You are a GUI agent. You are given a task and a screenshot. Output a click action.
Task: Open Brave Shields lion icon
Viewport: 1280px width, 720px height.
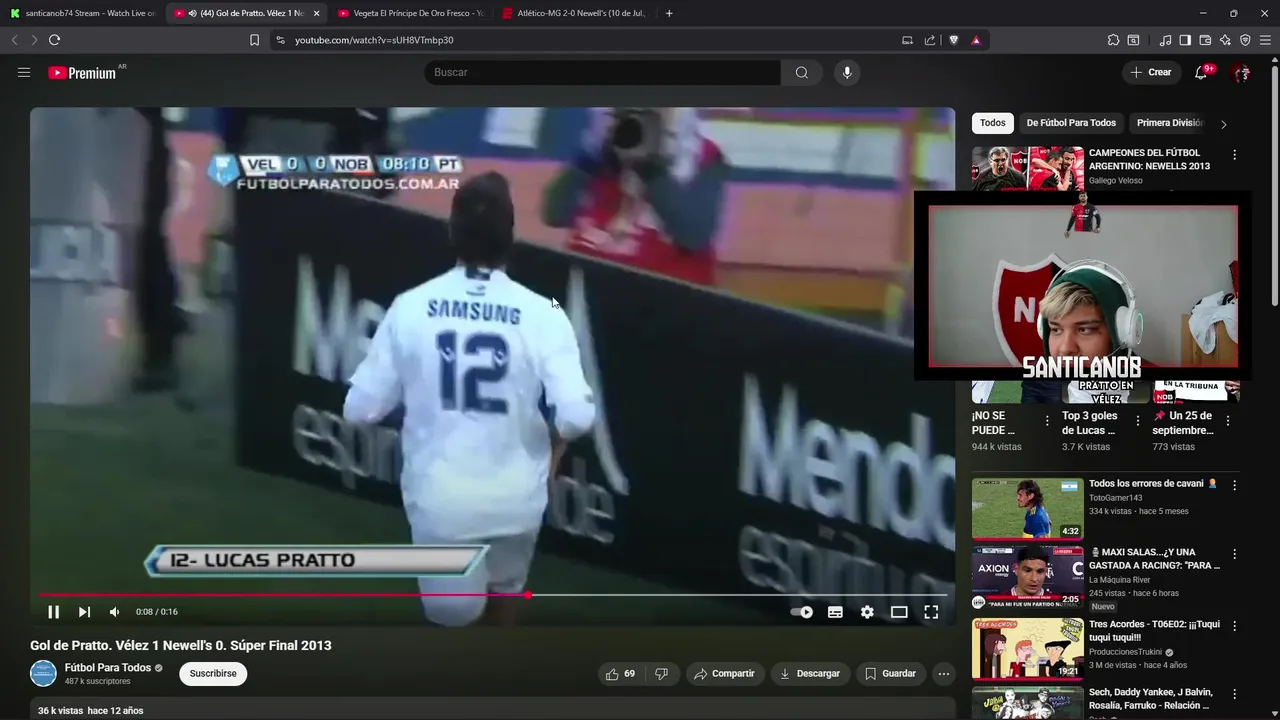(953, 40)
